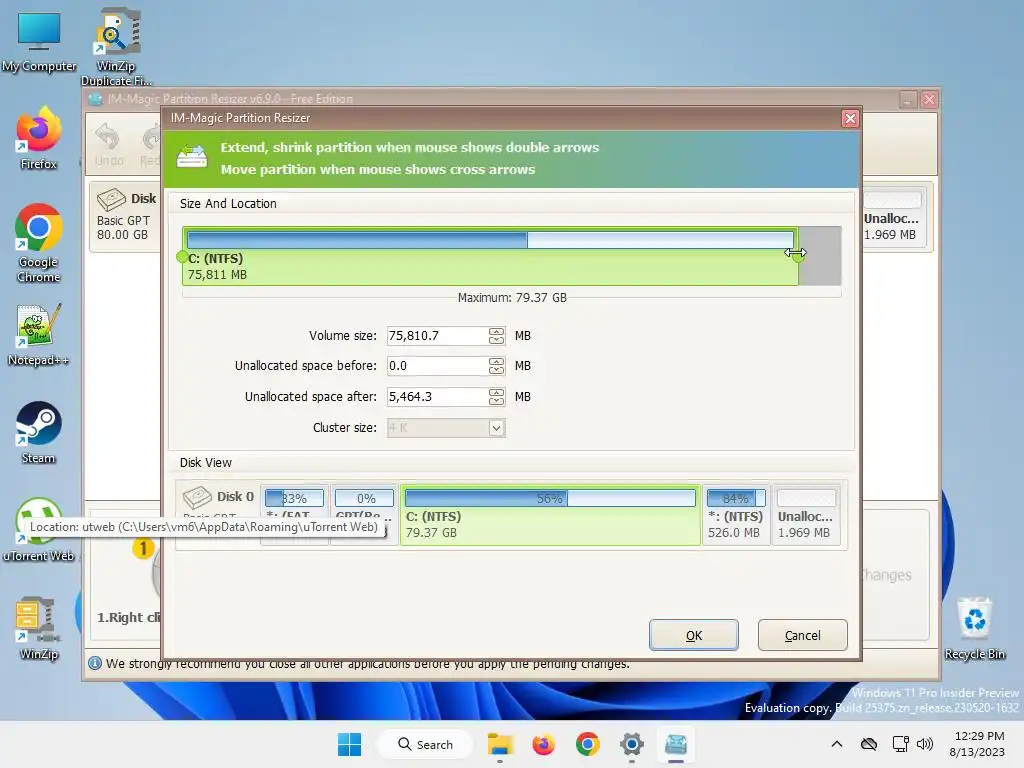Select Unallocated 1.969 MB in Disk View
The width and height of the screenshot is (1024, 768).
pos(805,515)
